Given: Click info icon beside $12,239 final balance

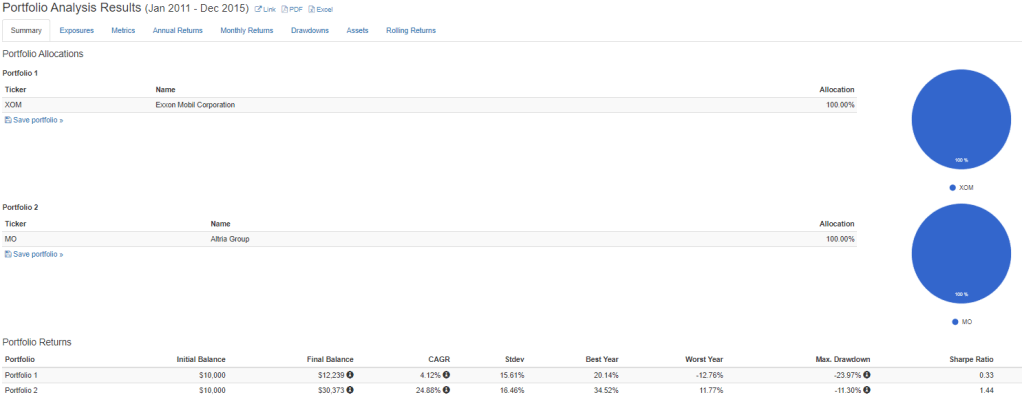Looking at the screenshot, I should (350, 375).
